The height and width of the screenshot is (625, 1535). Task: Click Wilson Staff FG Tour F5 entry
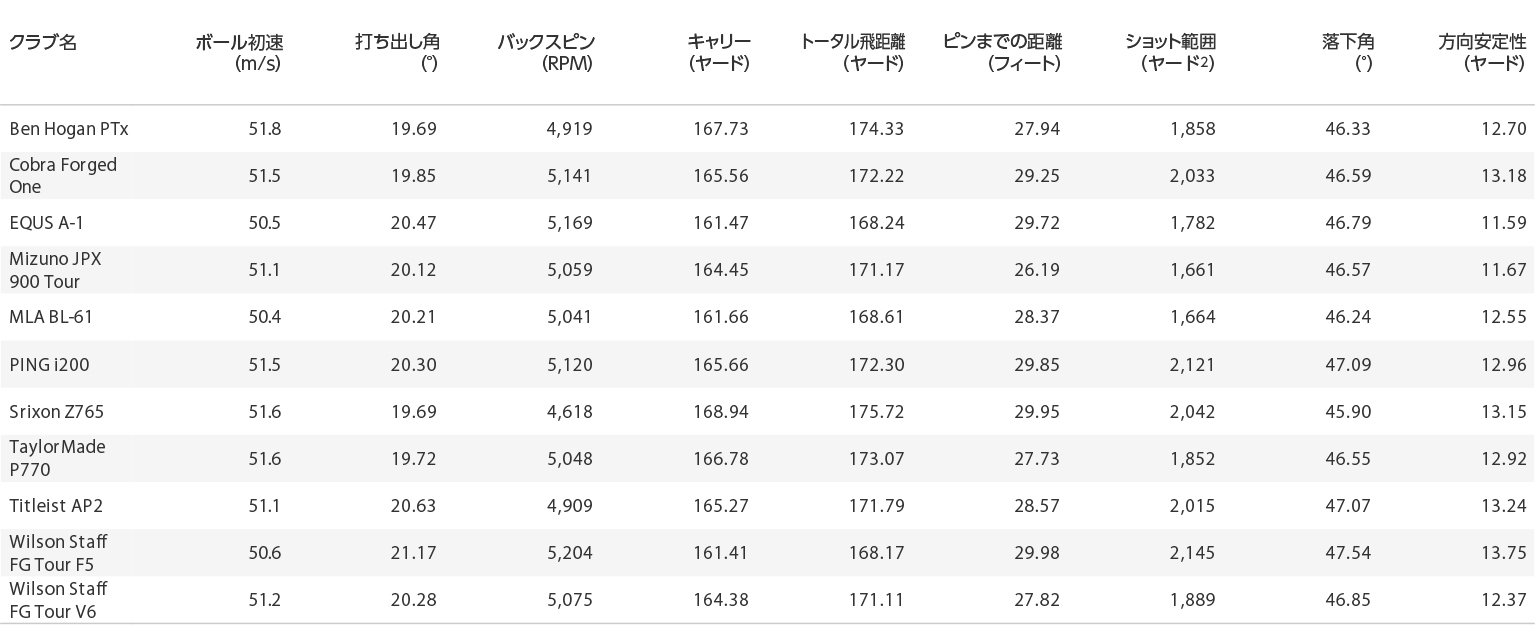click(58, 553)
